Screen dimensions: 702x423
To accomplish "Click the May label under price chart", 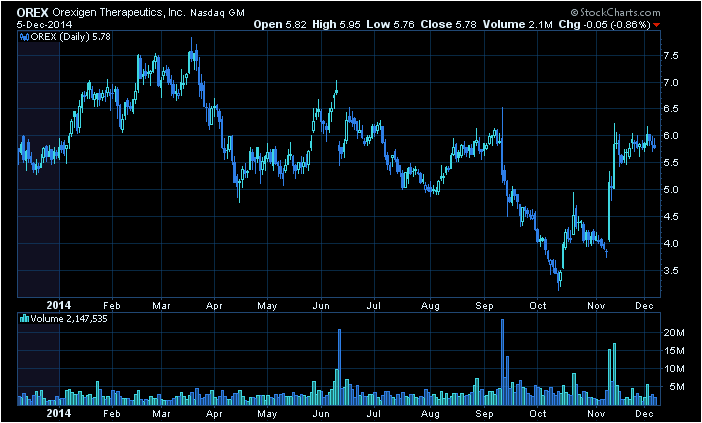I will point(267,306).
